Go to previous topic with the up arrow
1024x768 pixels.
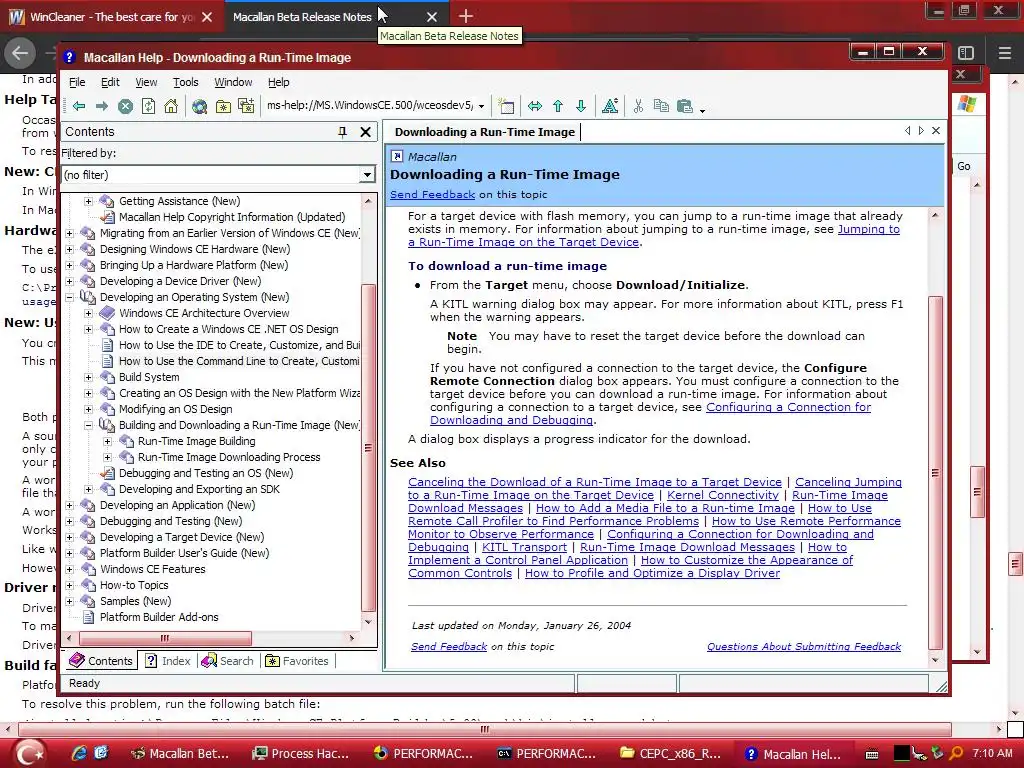[558, 106]
